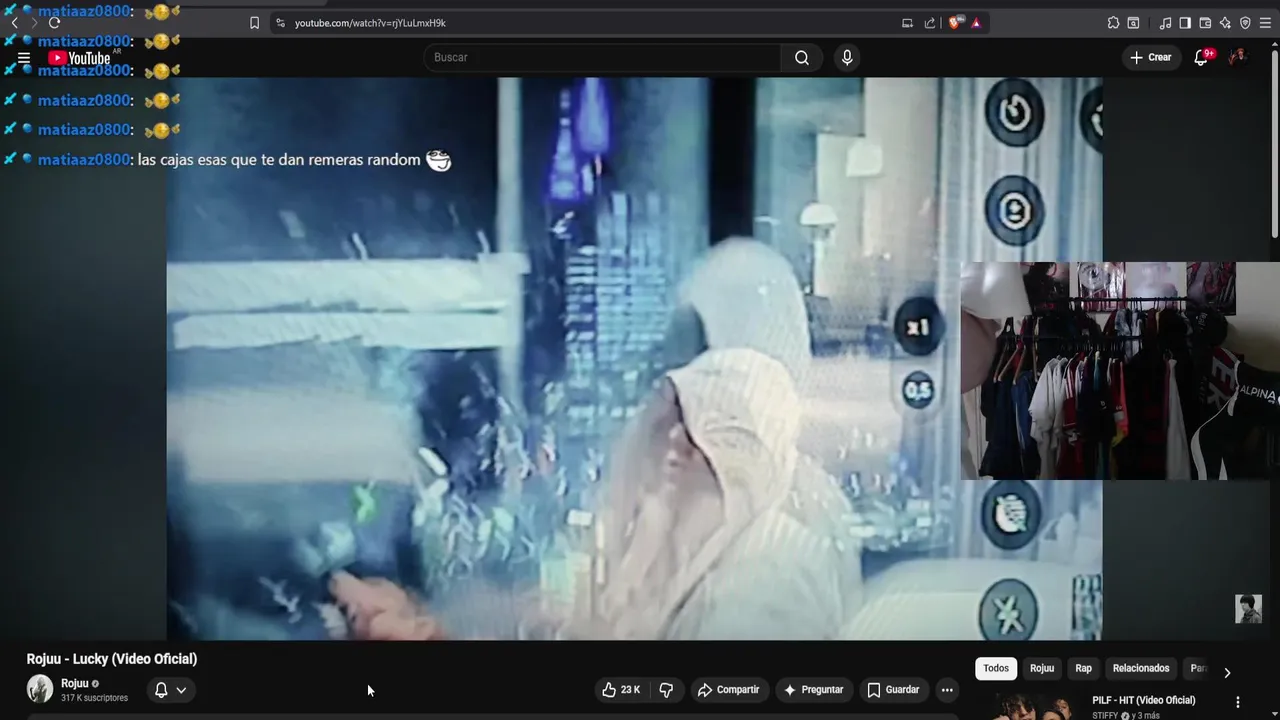Viewport: 1280px width, 720px height.
Task: Open media control music note icon
Action: point(1165,23)
